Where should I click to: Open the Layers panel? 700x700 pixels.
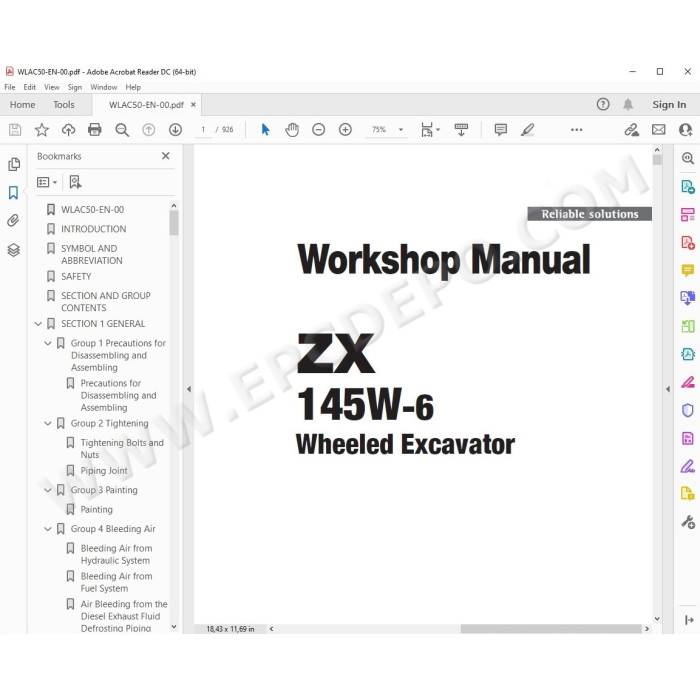click(13, 250)
